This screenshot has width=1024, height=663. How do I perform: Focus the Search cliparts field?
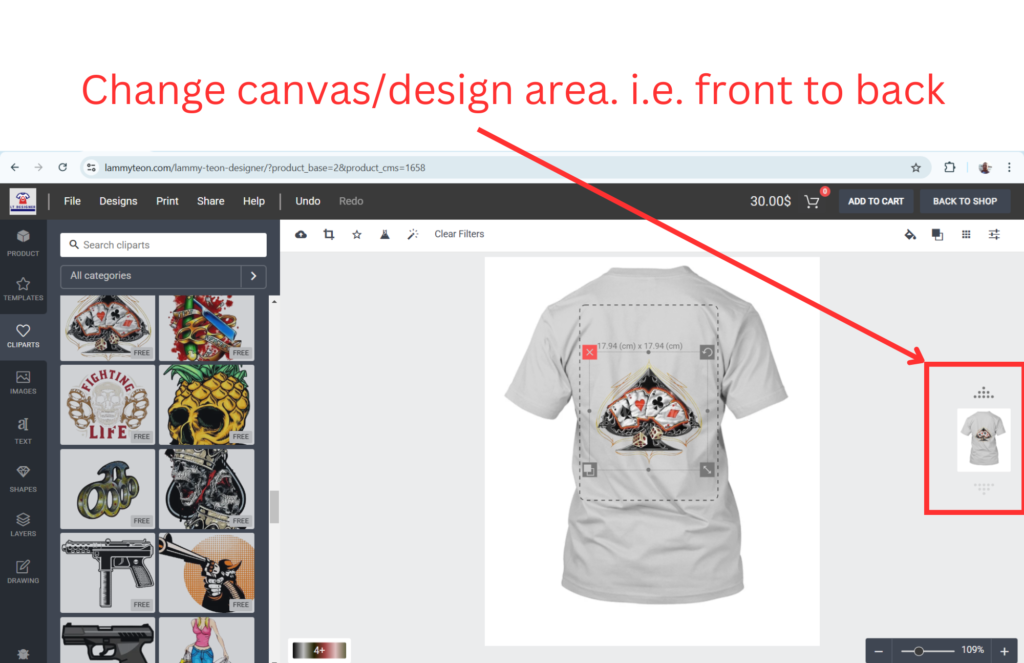point(163,245)
